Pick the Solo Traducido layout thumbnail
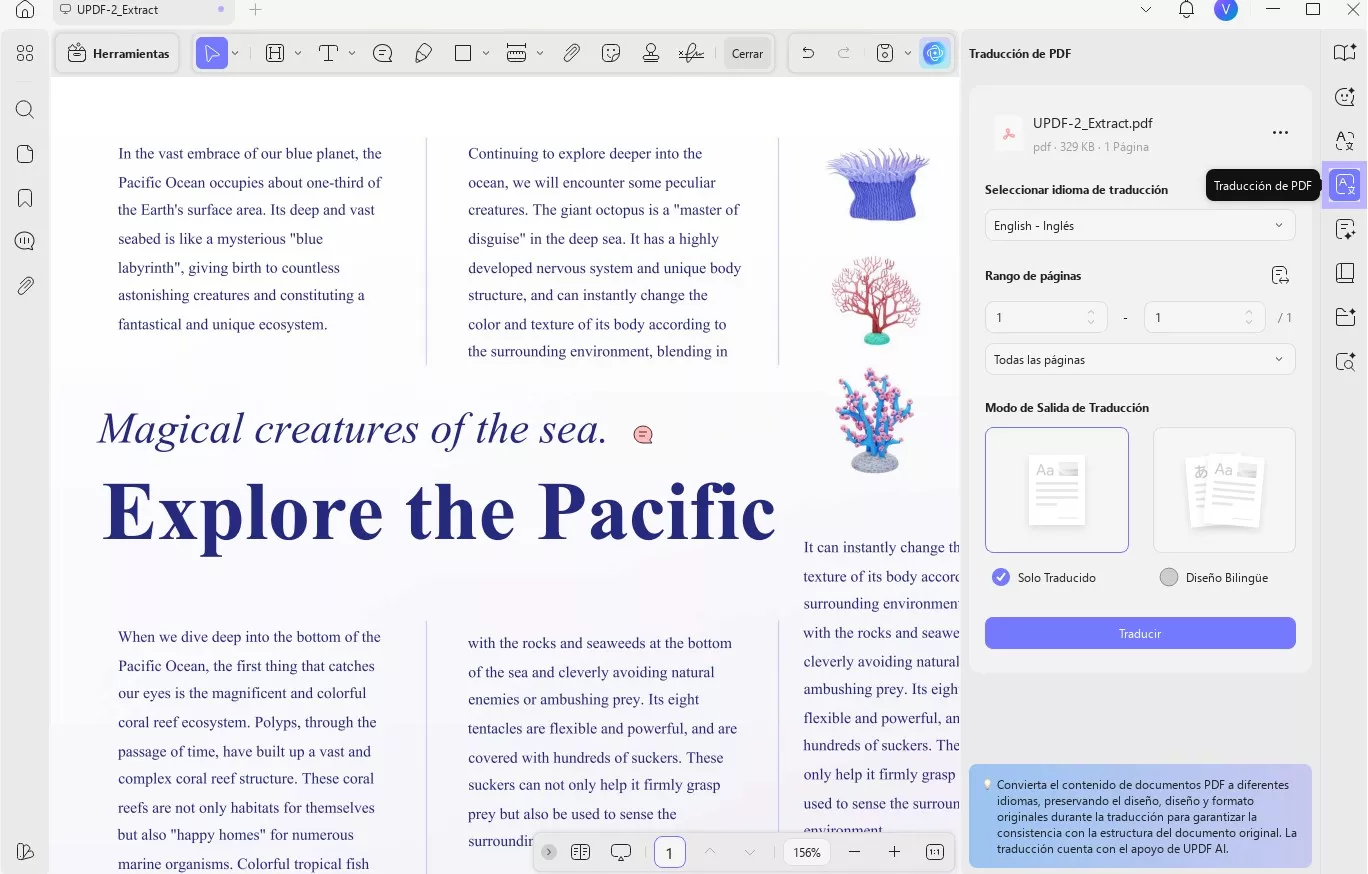The image size is (1368, 874). click(1057, 490)
